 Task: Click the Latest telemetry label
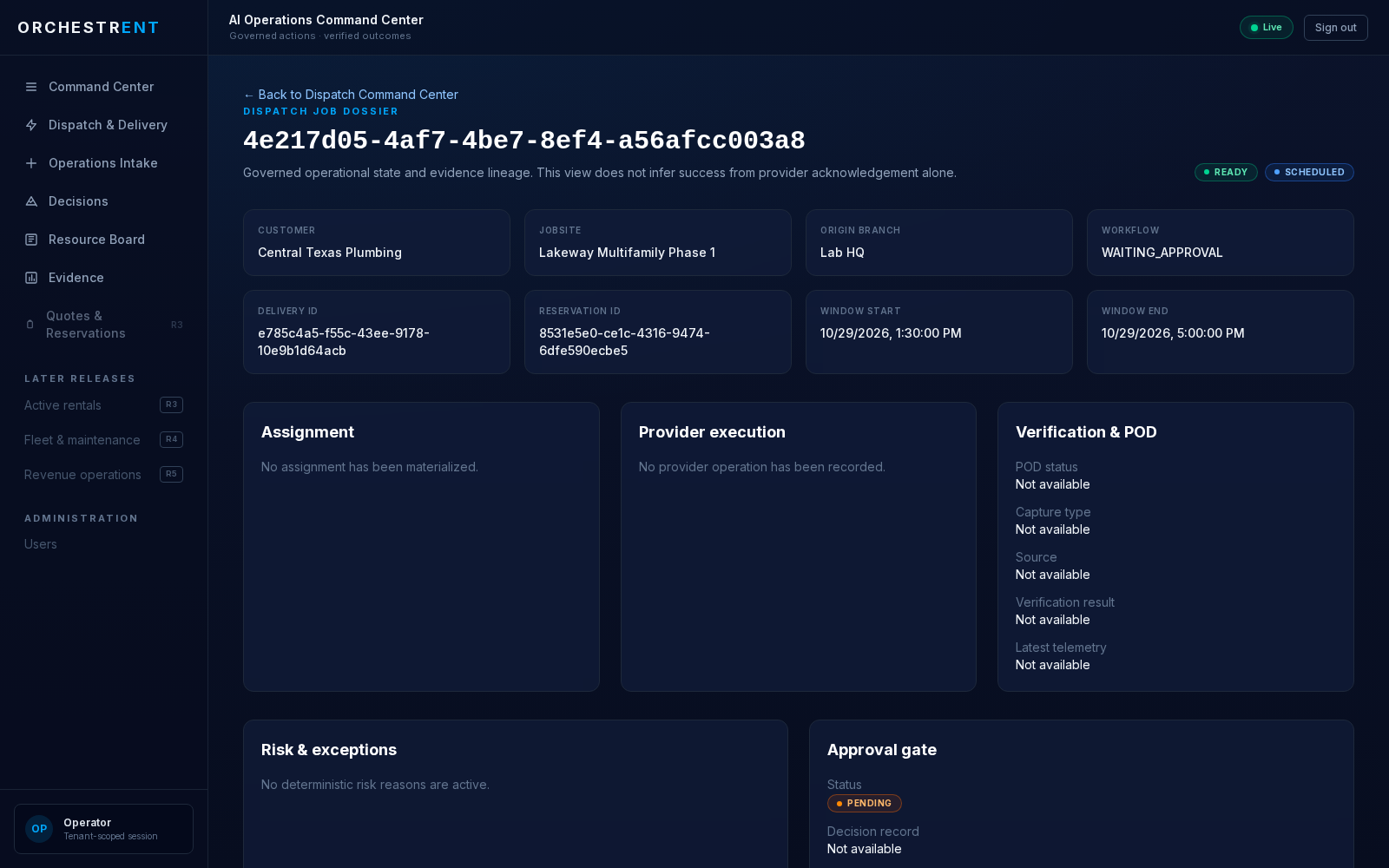point(1061,648)
